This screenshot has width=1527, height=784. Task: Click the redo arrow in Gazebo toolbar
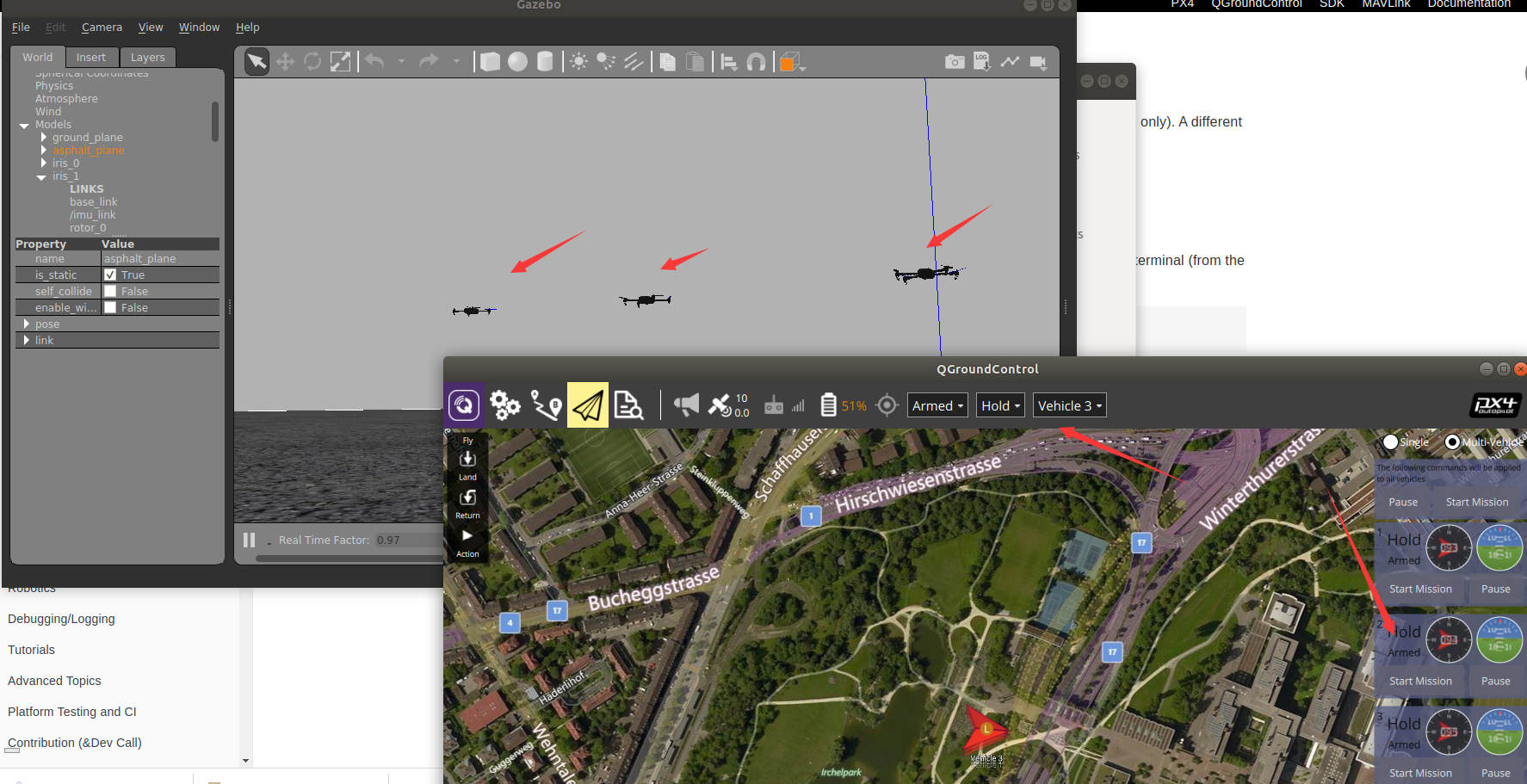pos(429,61)
